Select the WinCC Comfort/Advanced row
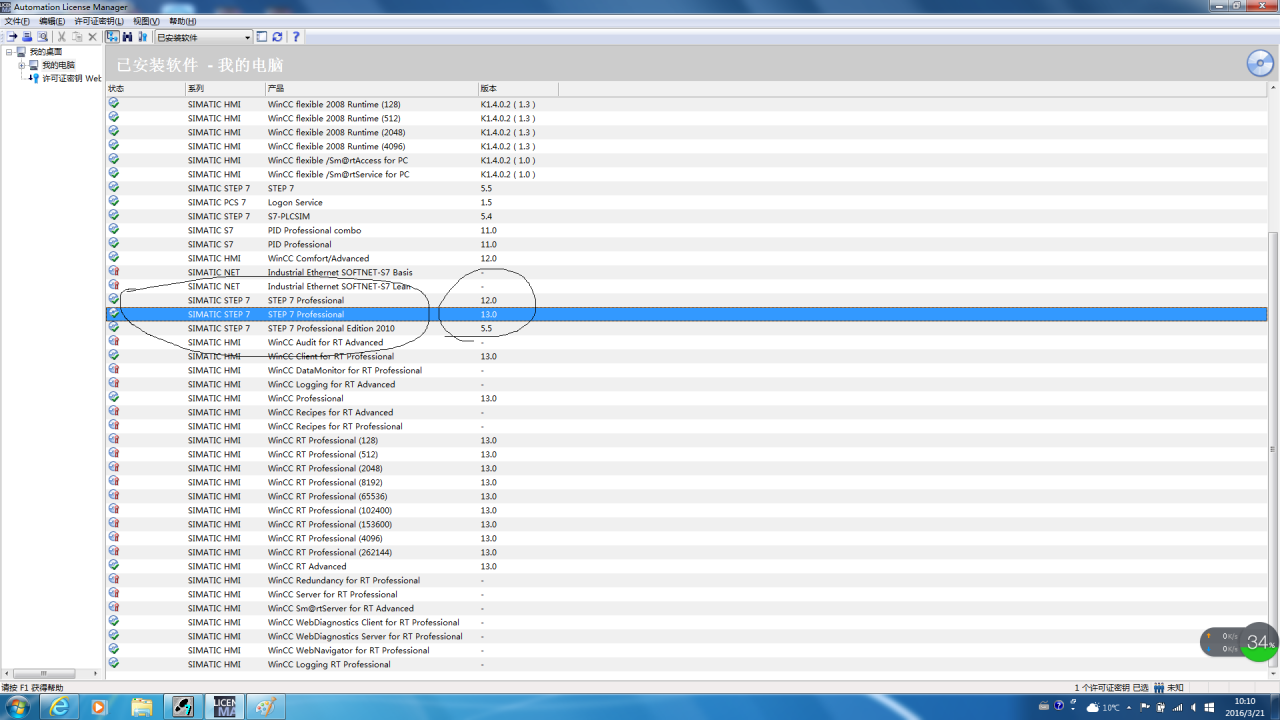Image resolution: width=1280 pixels, height=720 pixels. [686, 258]
